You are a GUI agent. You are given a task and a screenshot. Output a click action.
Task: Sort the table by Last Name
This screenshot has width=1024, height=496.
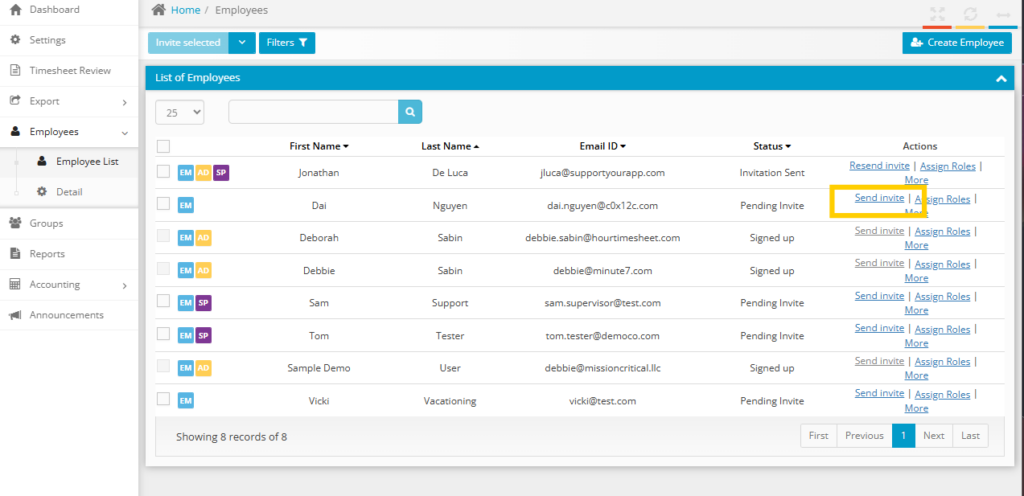(x=450, y=146)
